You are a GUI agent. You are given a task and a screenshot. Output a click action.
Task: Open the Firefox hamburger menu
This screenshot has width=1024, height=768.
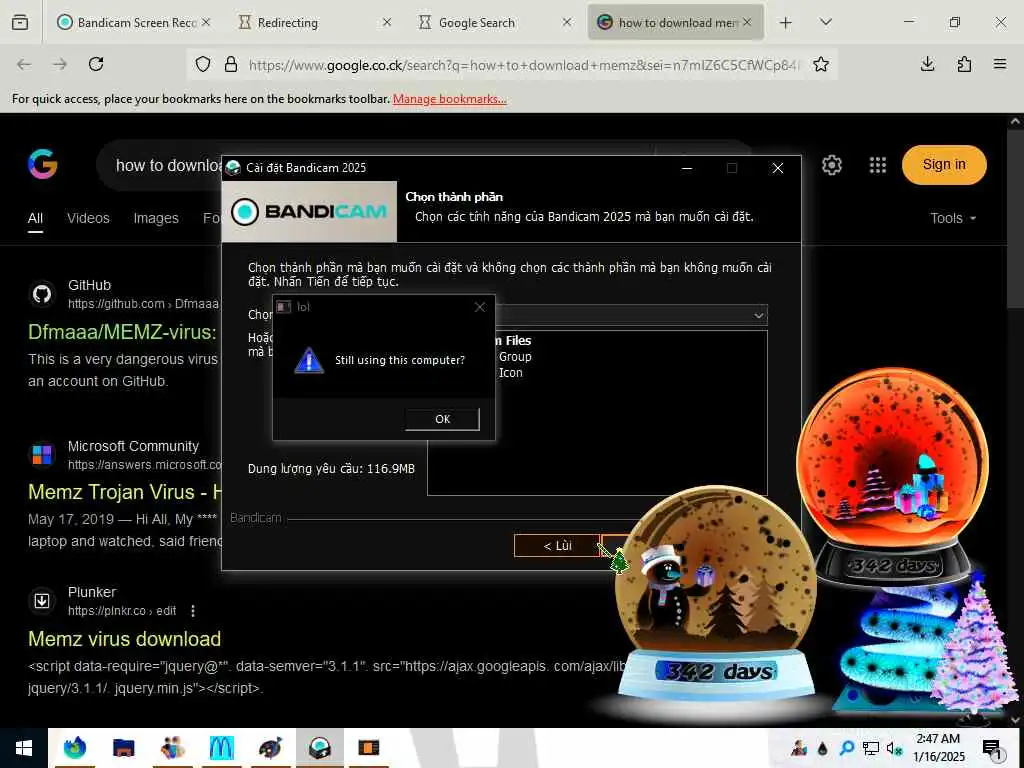pos(1000,64)
